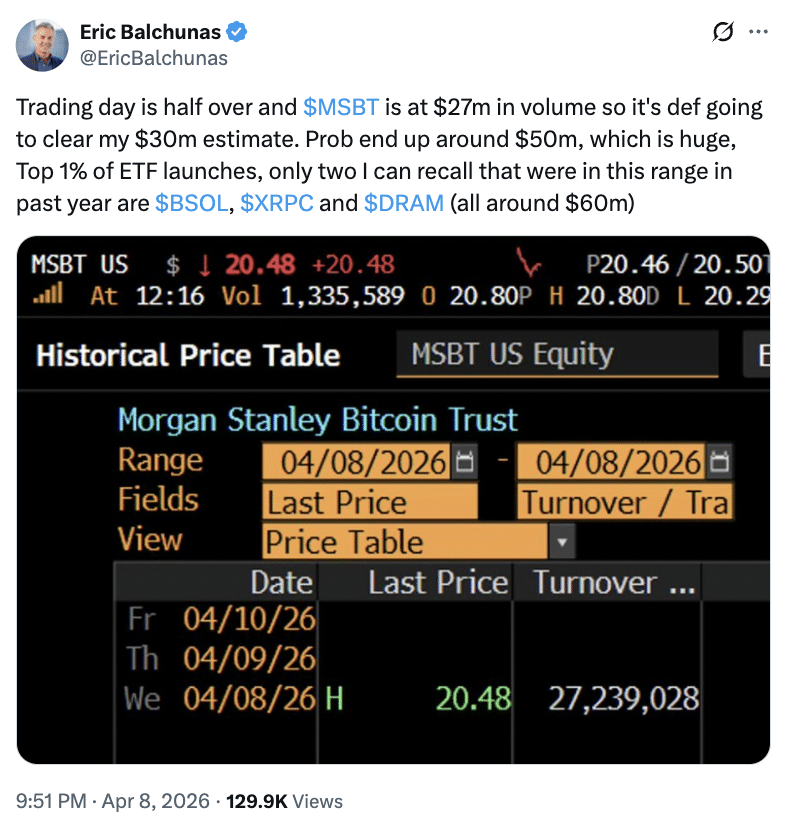Select the We 04/08/26 table row

(410, 698)
